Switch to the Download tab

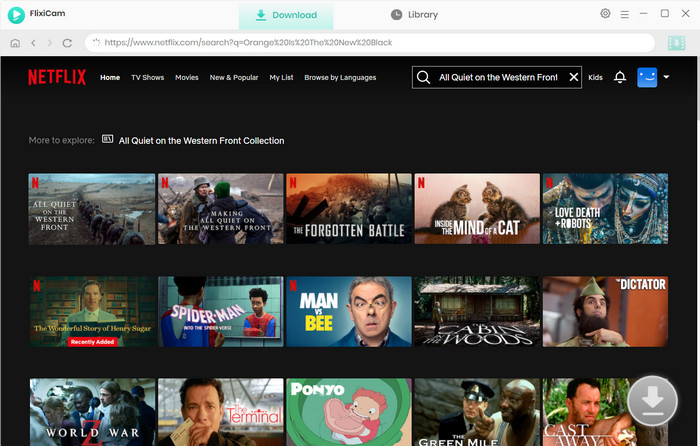[x=286, y=15]
